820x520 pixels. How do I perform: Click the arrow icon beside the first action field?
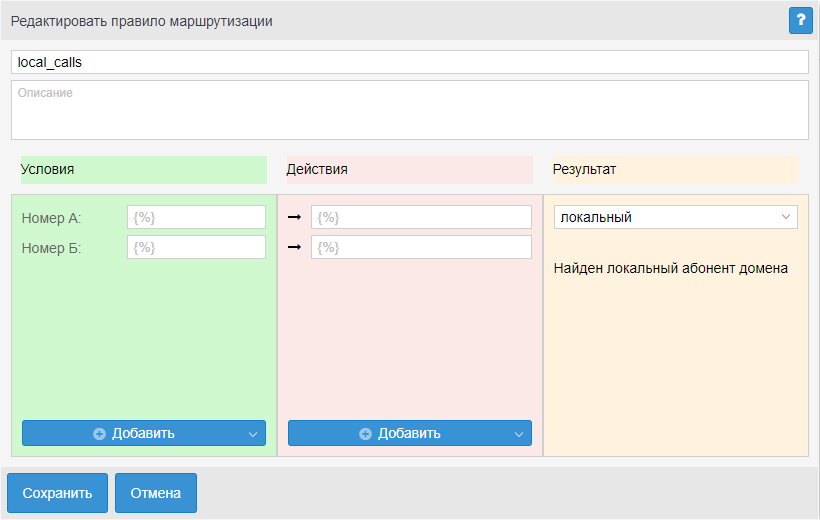pos(295,217)
